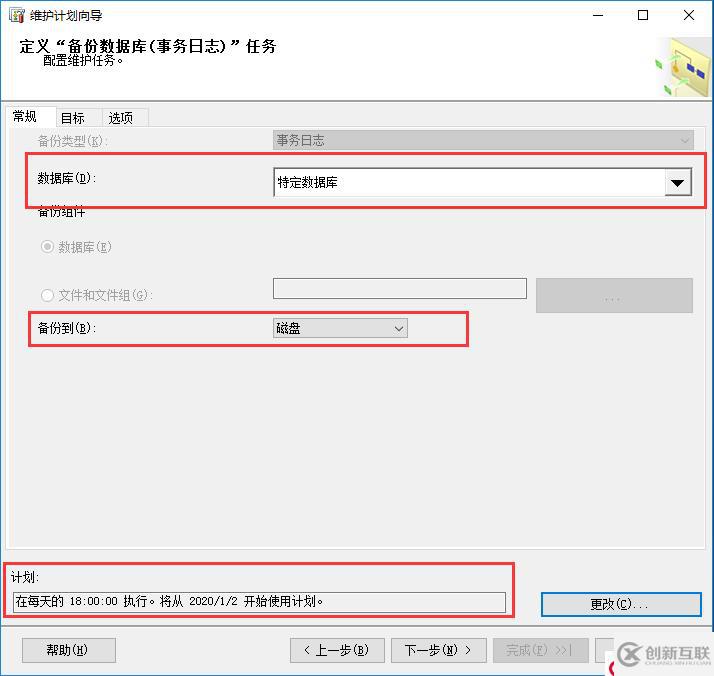Click the 文件和文件组 text field

400,289
